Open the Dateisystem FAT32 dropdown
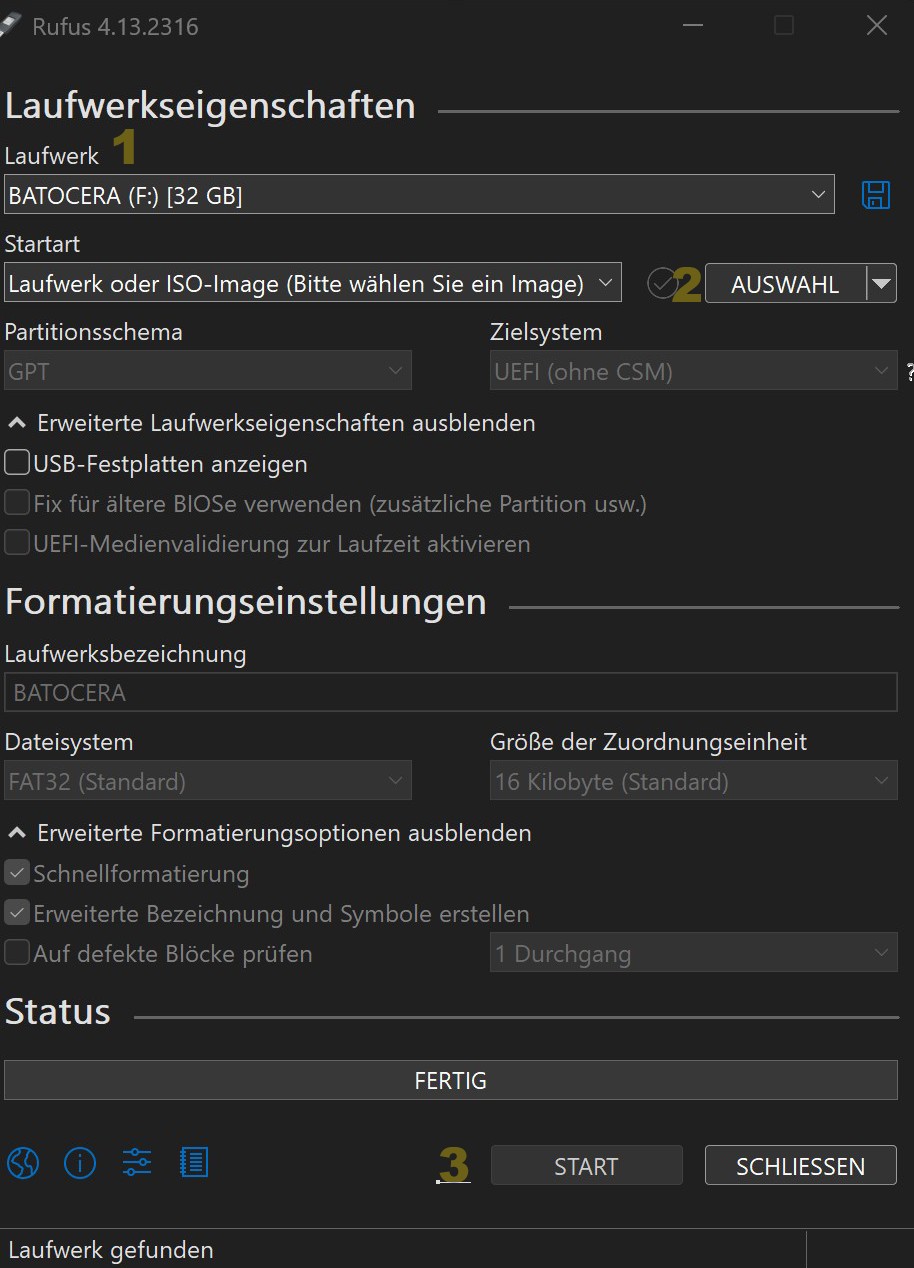 (208, 781)
